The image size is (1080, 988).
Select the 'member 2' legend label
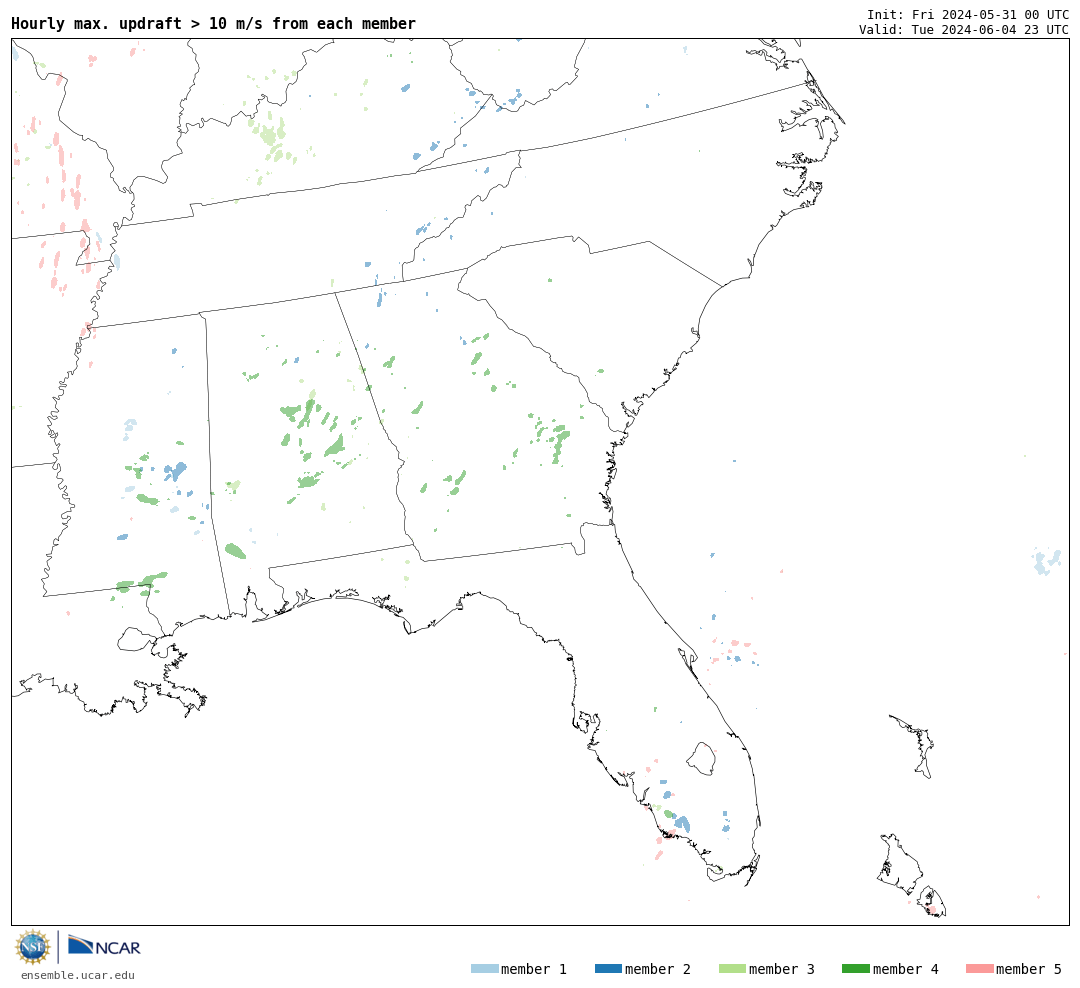658,969
